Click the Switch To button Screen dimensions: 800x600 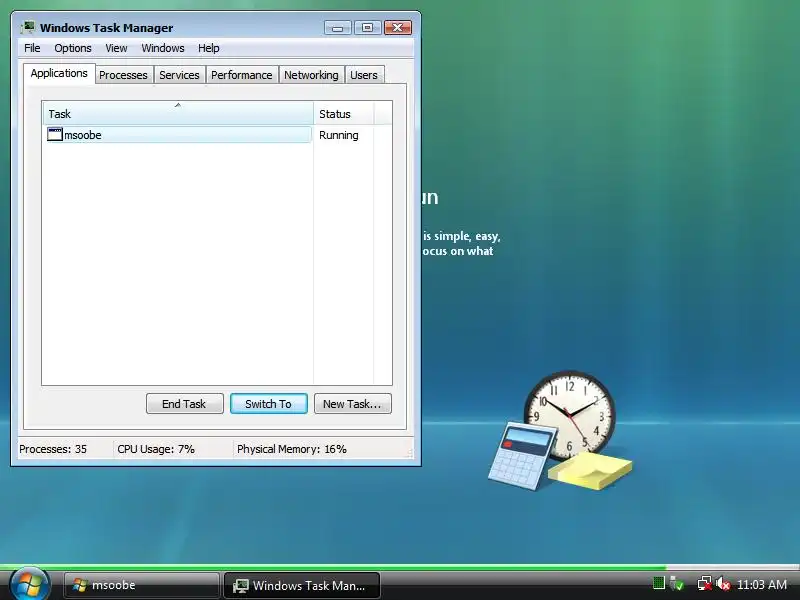pyautogui.click(x=269, y=404)
